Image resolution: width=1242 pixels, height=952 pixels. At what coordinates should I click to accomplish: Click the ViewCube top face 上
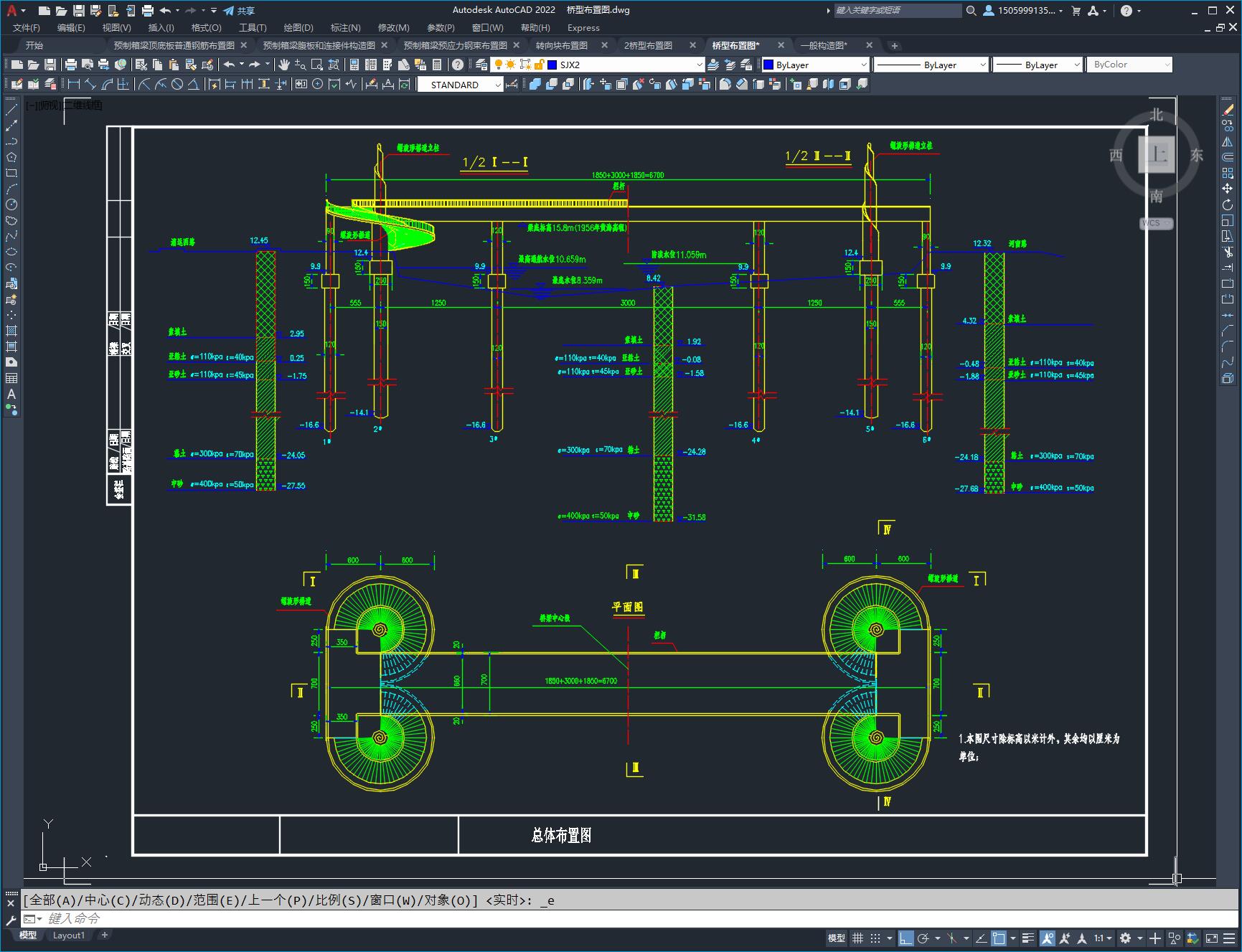[x=1157, y=154]
